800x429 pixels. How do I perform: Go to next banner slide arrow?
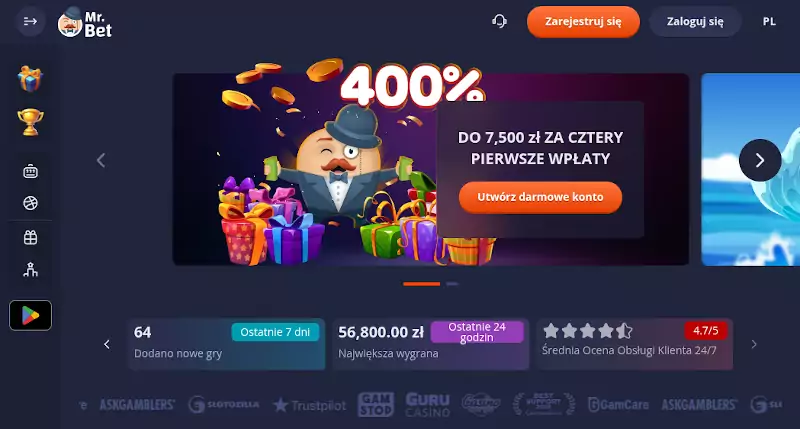[x=760, y=160]
